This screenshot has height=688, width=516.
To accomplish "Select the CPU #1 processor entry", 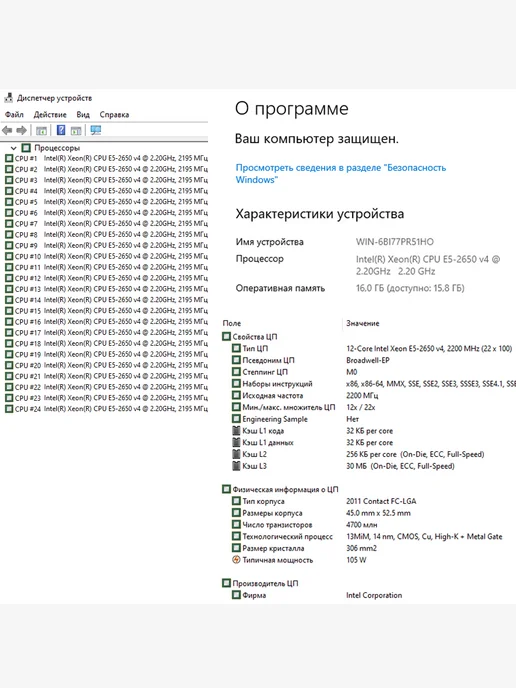I will click(106, 158).
